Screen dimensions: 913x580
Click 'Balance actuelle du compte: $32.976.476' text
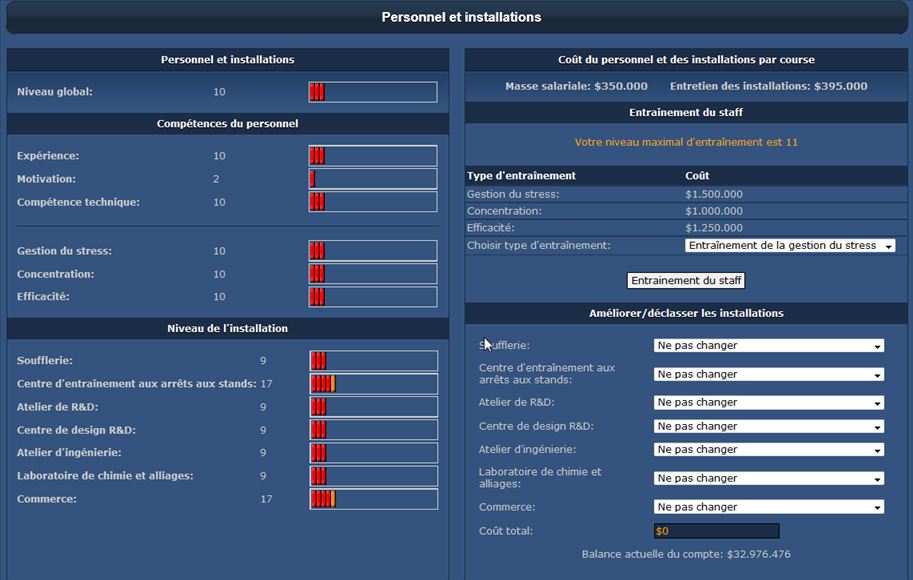tap(686, 554)
